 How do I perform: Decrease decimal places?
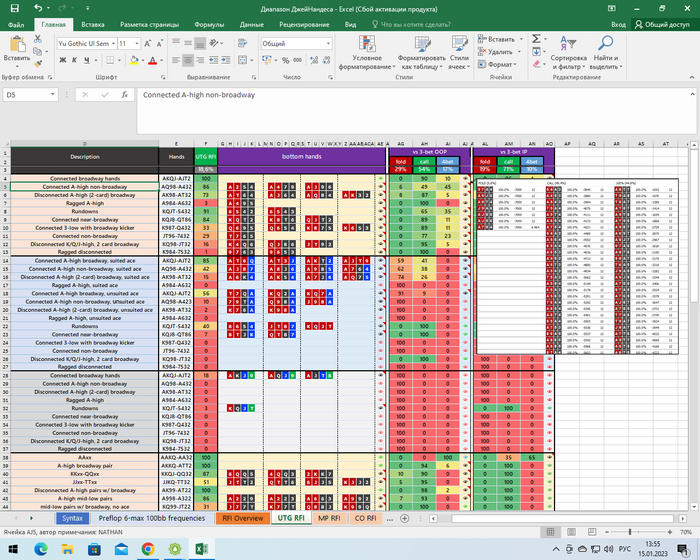326,60
